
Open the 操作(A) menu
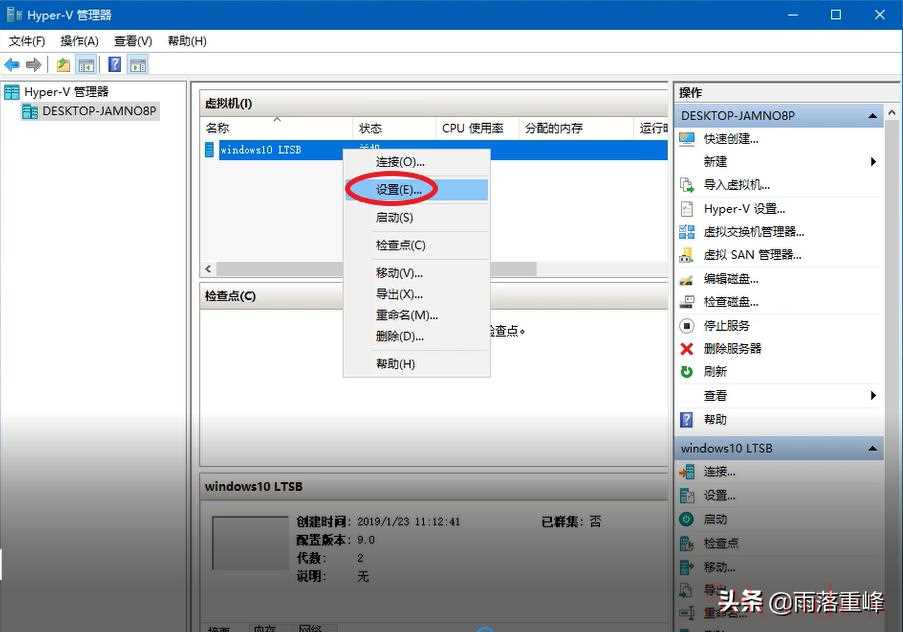79,41
